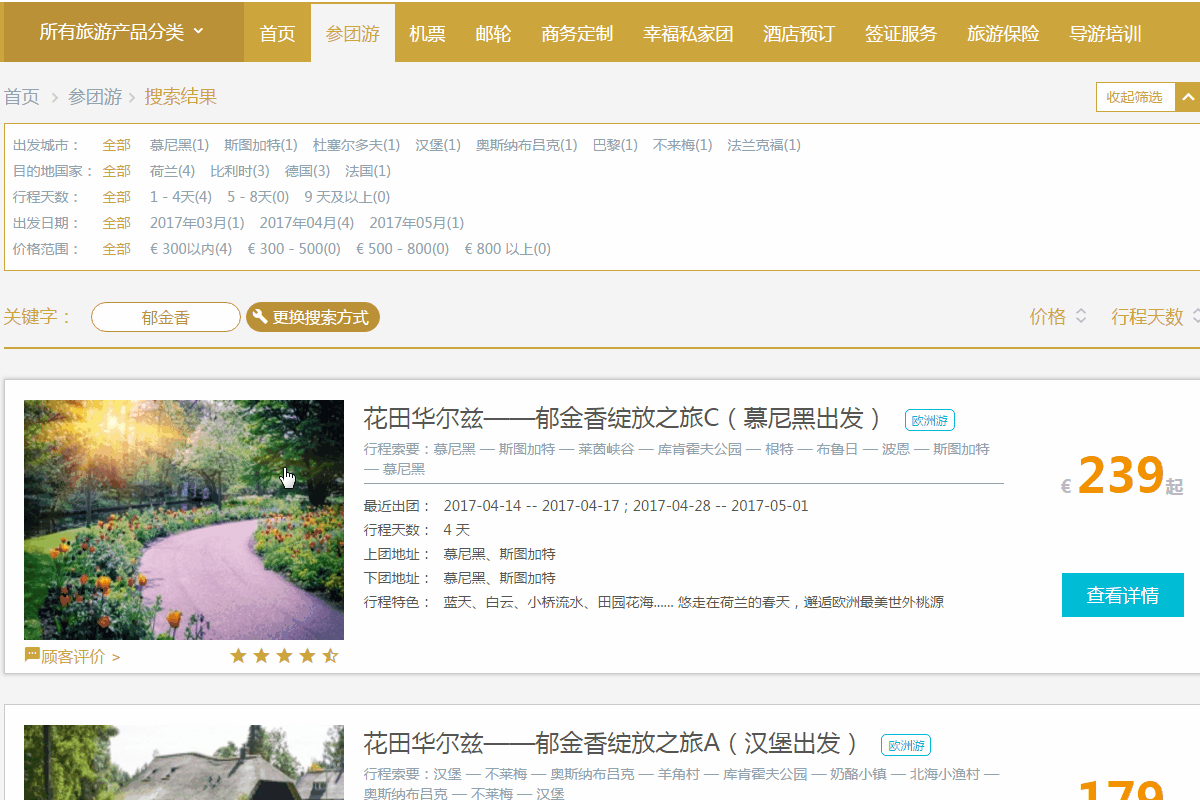Filter destination country by 荷兰(4)
This screenshot has height=800, width=1200.
click(172, 171)
